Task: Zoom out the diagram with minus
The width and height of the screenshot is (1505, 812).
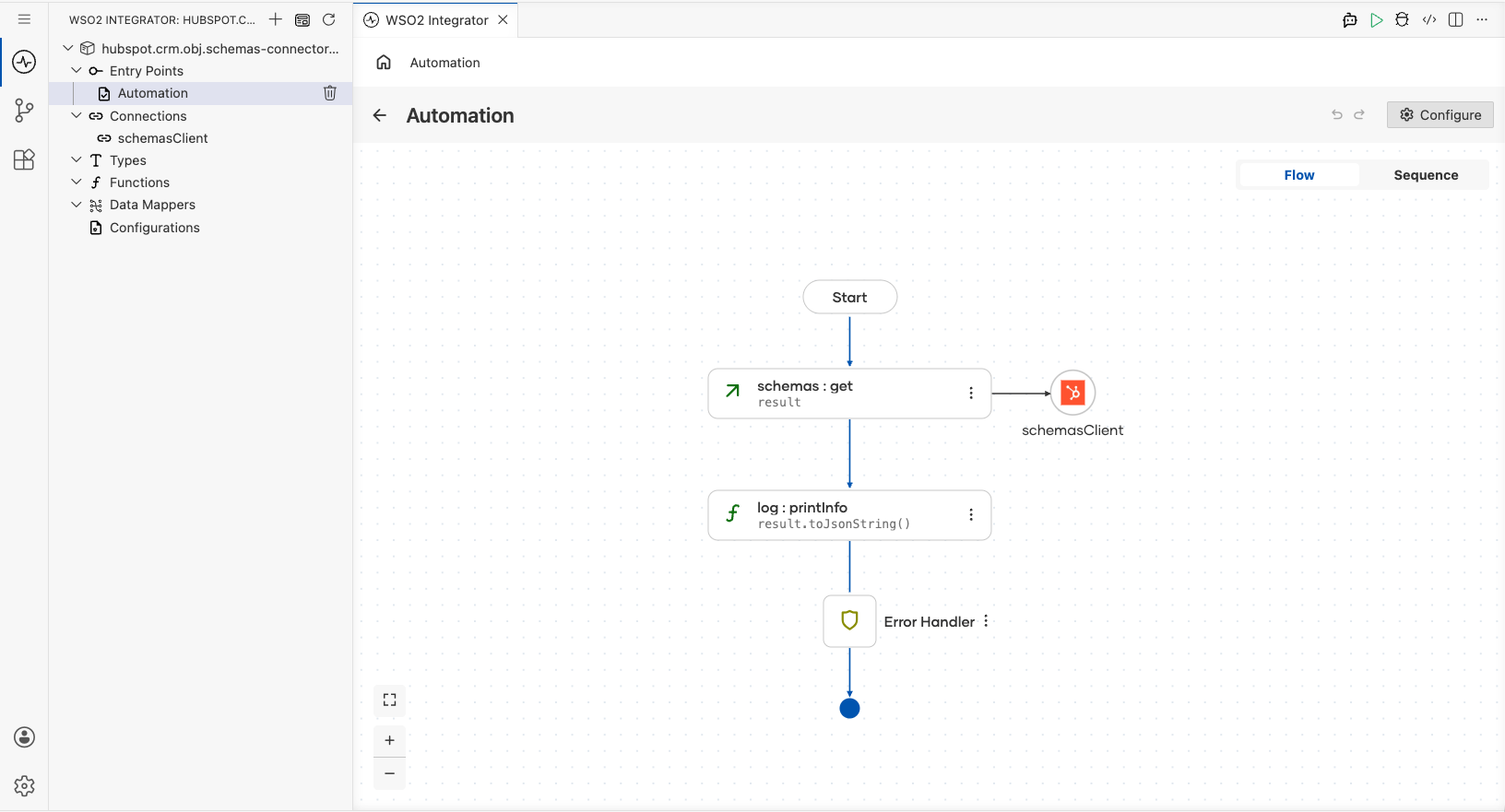Action: (390, 774)
